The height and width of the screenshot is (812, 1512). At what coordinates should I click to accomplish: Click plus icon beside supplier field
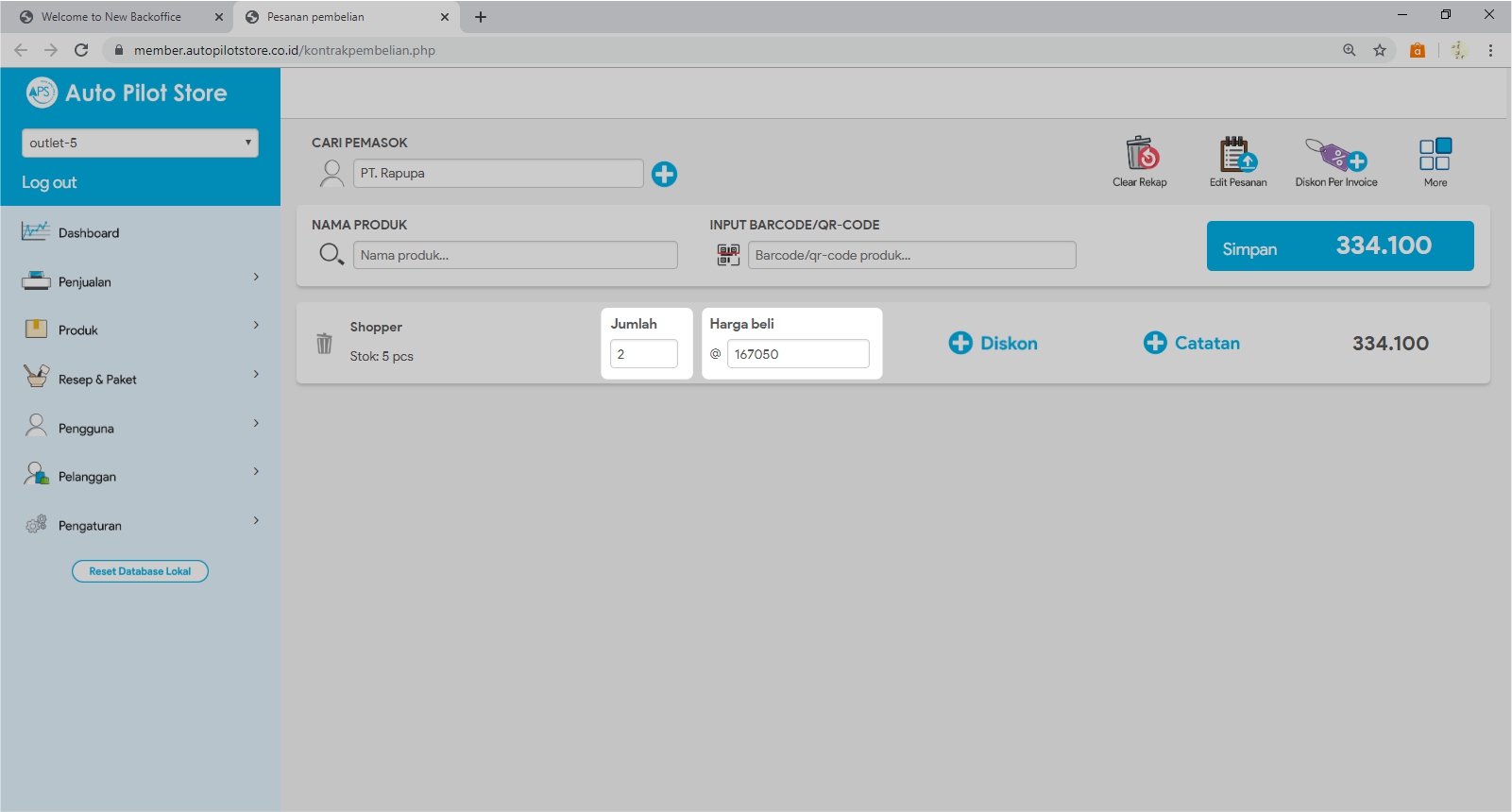pyautogui.click(x=664, y=174)
